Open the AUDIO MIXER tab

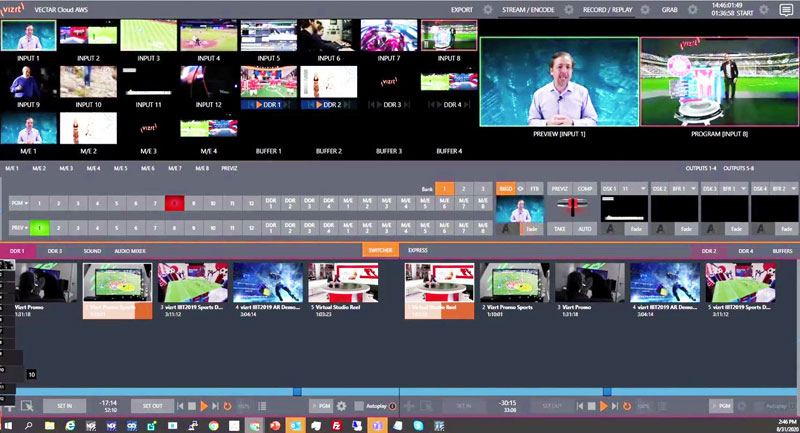click(130, 251)
